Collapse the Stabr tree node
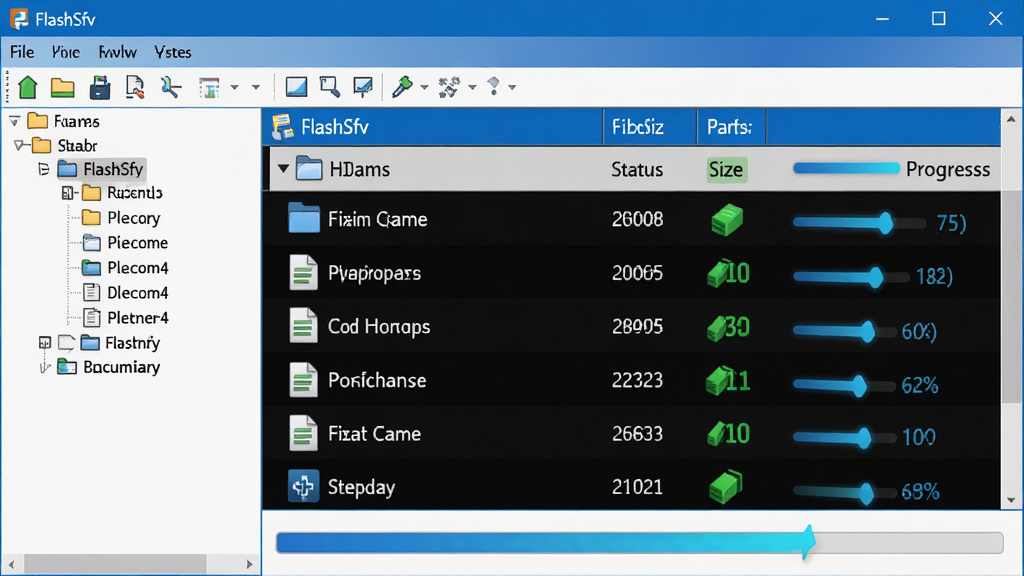The width and height of the screenshot is (1024, 576). [20, 145]
